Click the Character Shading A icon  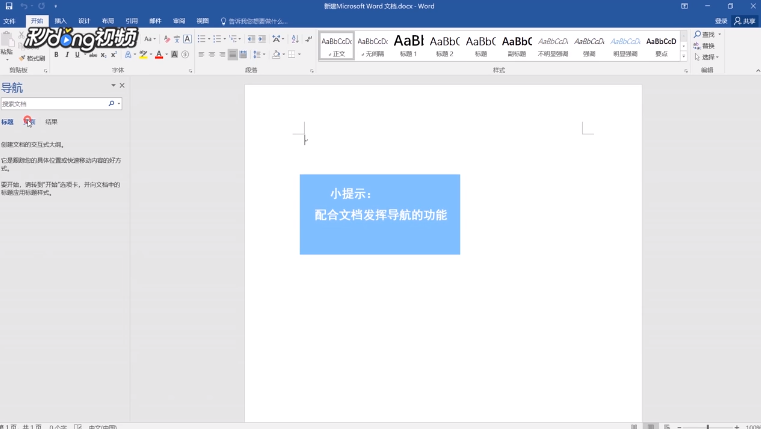pyautogui.click(x=175, y=55)
